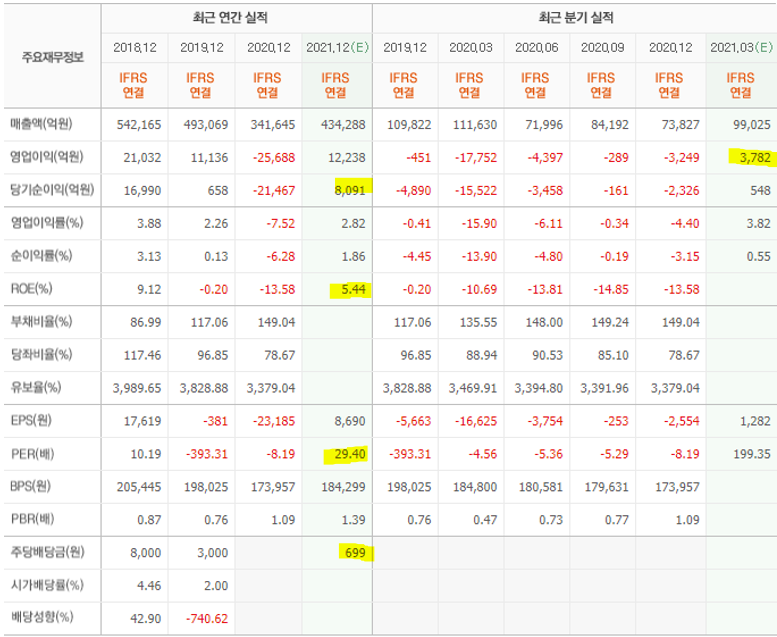Click the -7.52 operating margin value
This screenshot has height=637, width=777.
pos(280,224)
